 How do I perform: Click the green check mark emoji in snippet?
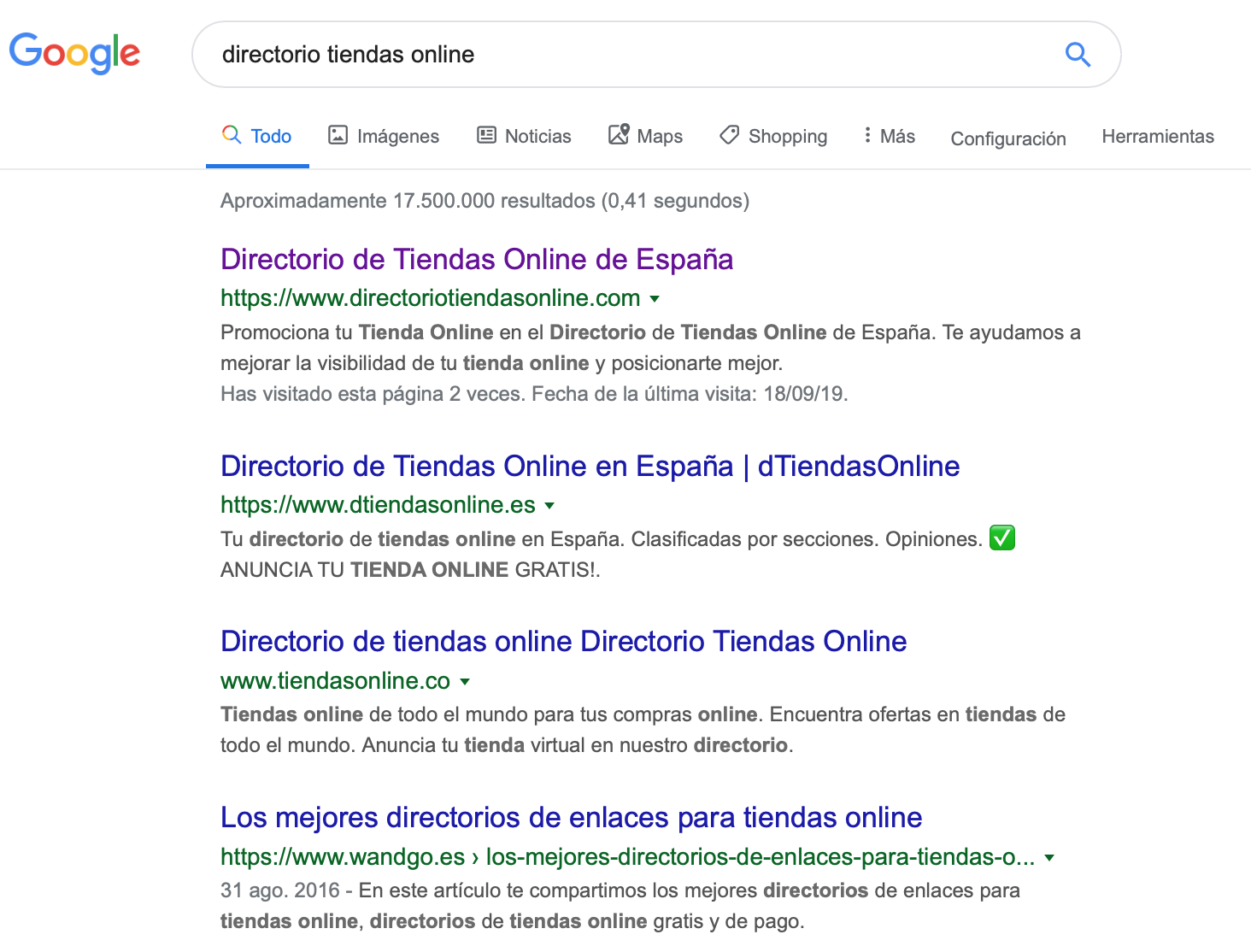tap(1002, 538)
